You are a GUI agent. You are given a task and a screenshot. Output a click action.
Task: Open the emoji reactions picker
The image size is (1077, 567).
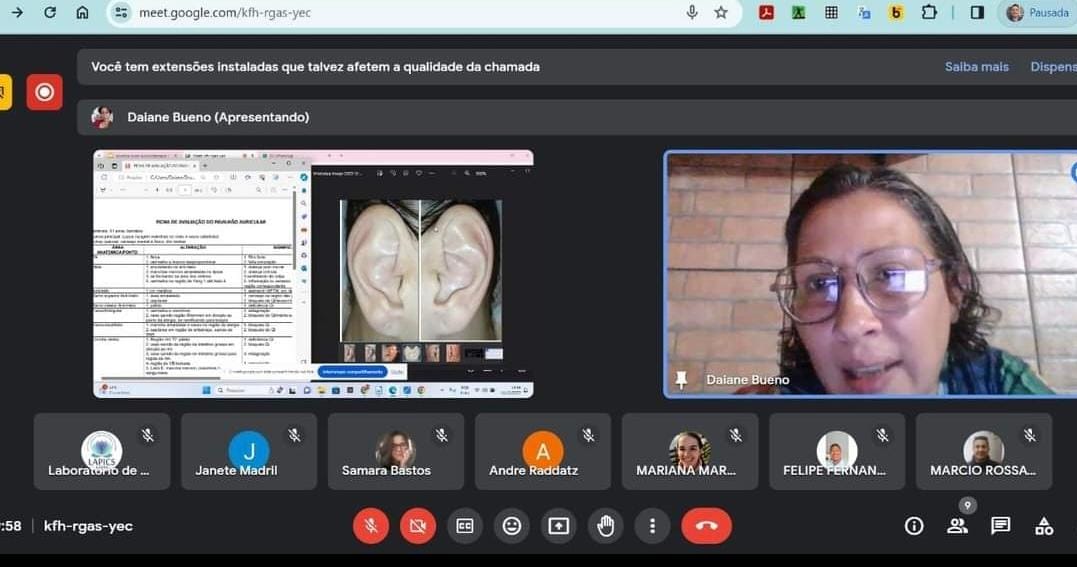click(x=511, y=526)
